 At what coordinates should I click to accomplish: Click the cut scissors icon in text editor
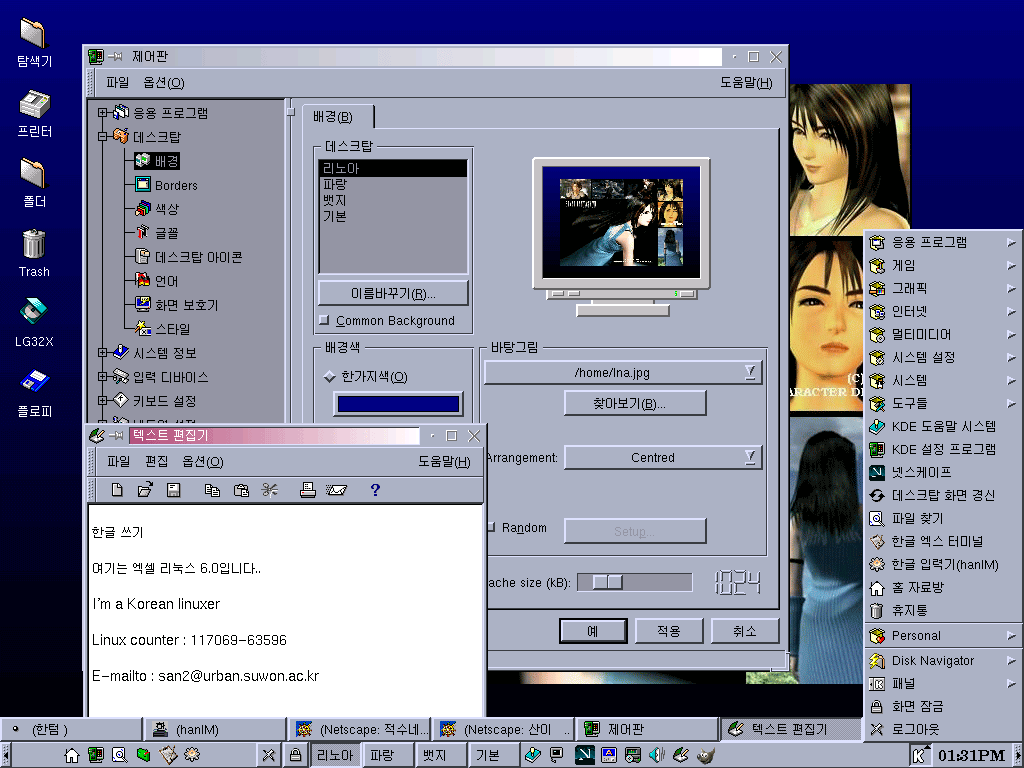click(268, 490)
